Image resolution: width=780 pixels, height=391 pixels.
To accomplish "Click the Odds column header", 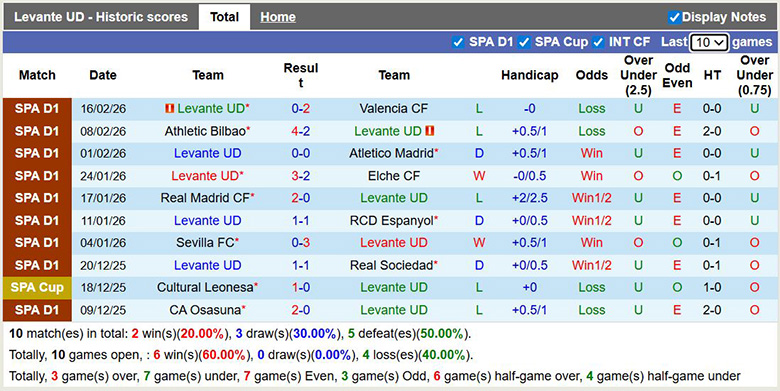I will 591,76.
